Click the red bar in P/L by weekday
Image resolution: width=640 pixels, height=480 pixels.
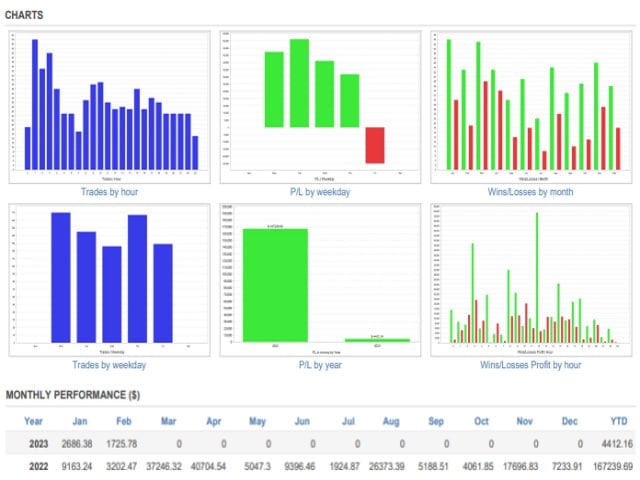(x=374, y=145)
